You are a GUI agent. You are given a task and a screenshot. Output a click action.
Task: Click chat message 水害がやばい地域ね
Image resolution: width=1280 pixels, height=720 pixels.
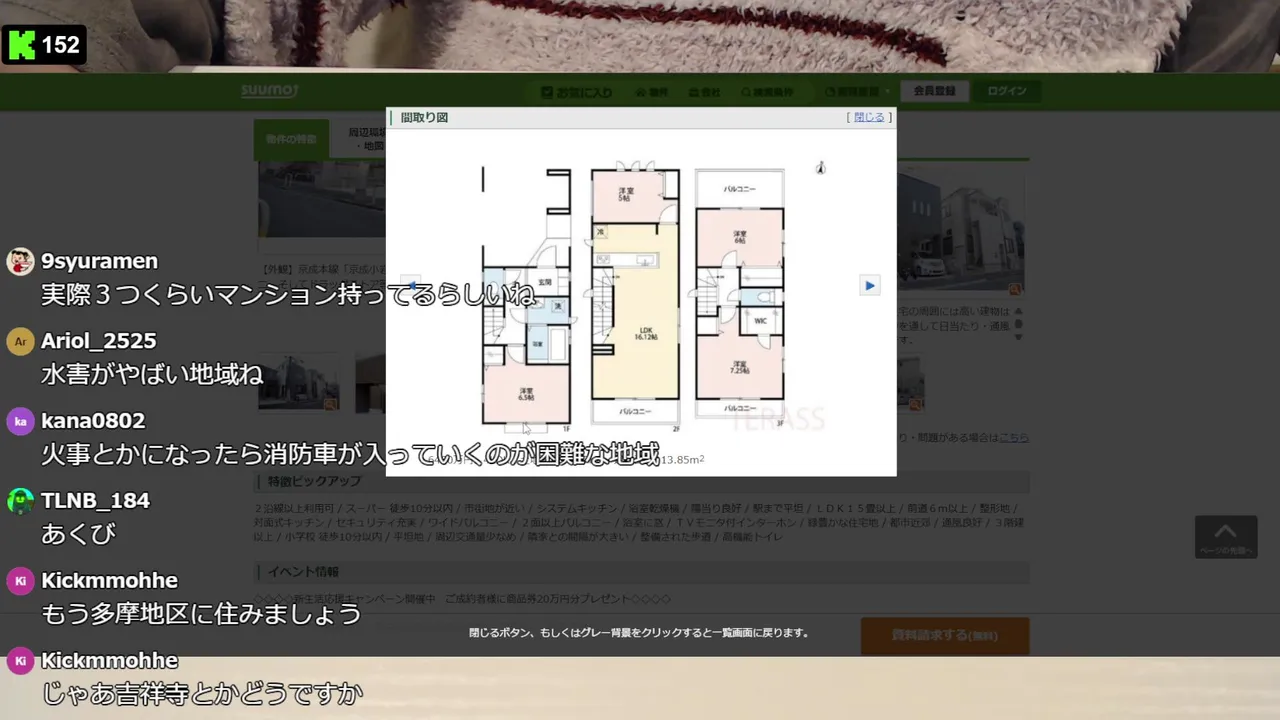coord(152,375)
